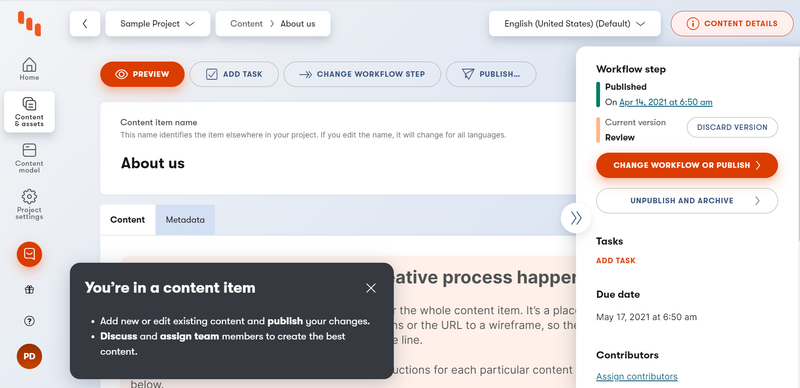The image size is (800, 388).
Task: Close the content item tooltip
Action: [x=371, y=288]
